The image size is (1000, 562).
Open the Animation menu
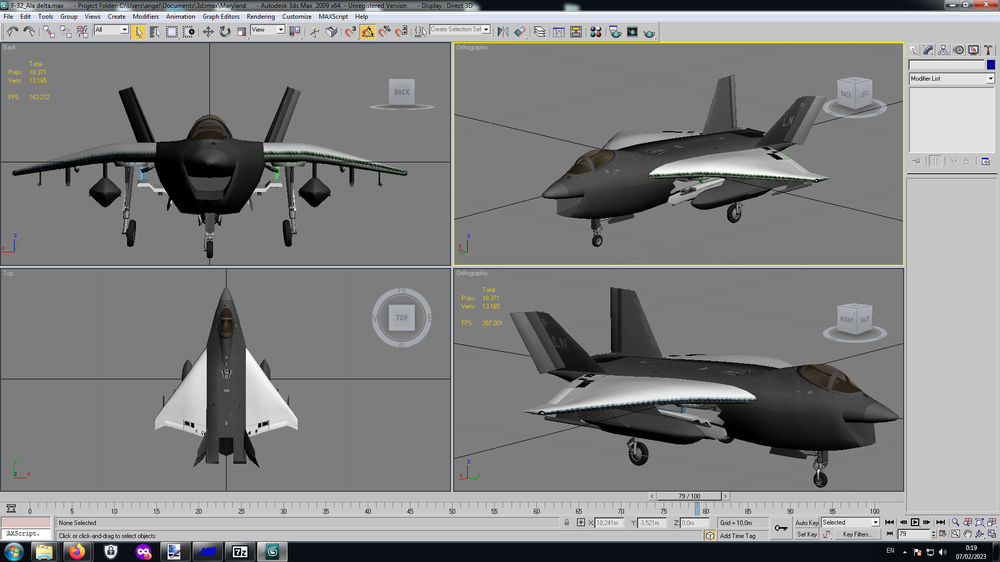click(180, 17)
